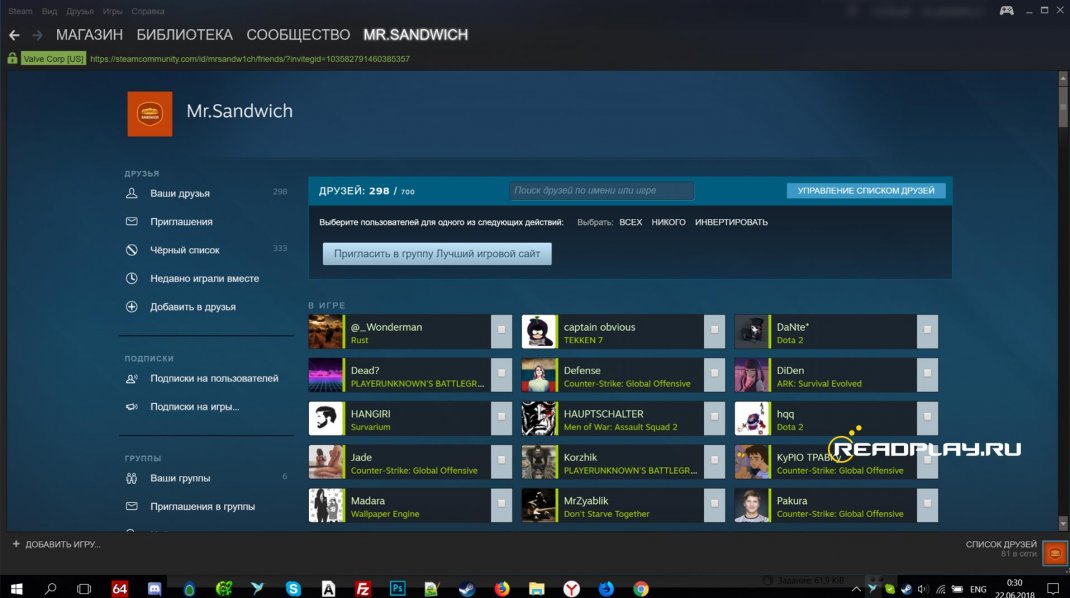This screenshot has width=1070, height=598.
Task: Select the checkbox for HAUPTSCHALTER
Action: point(714,416)
